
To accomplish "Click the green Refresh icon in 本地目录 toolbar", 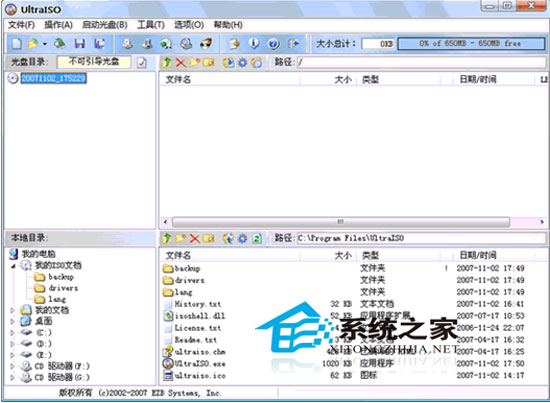I will pos(257,239).
